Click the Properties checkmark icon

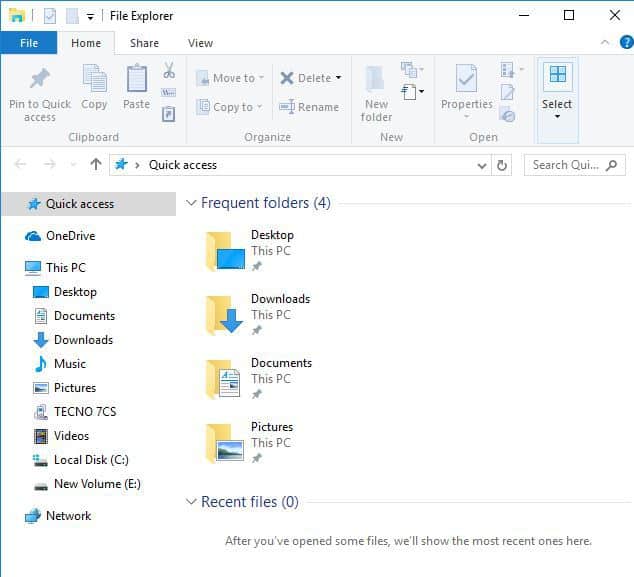[466, 78]
